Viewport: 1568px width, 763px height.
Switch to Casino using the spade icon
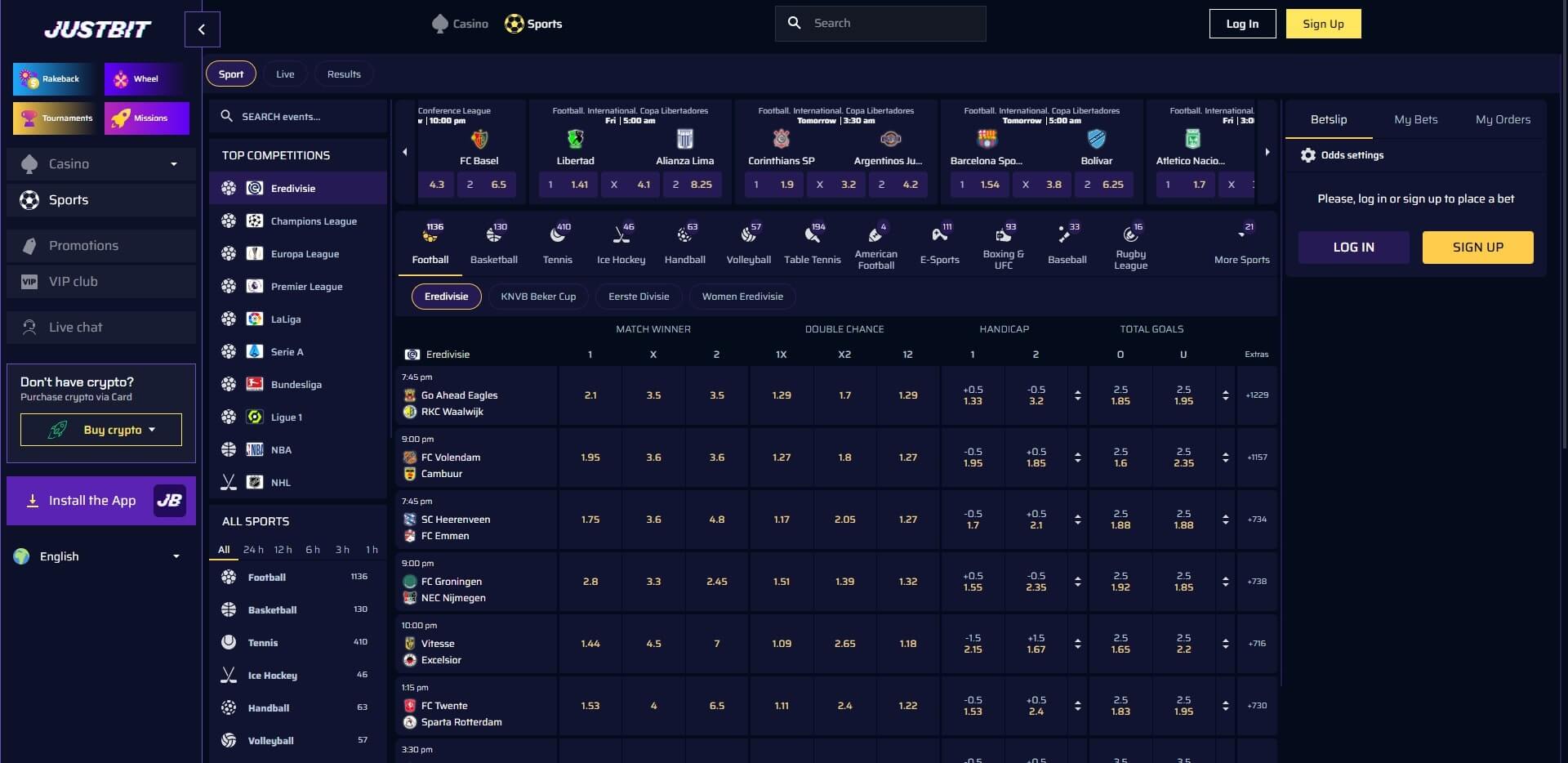pyautogui.click(x=440, y=24)
